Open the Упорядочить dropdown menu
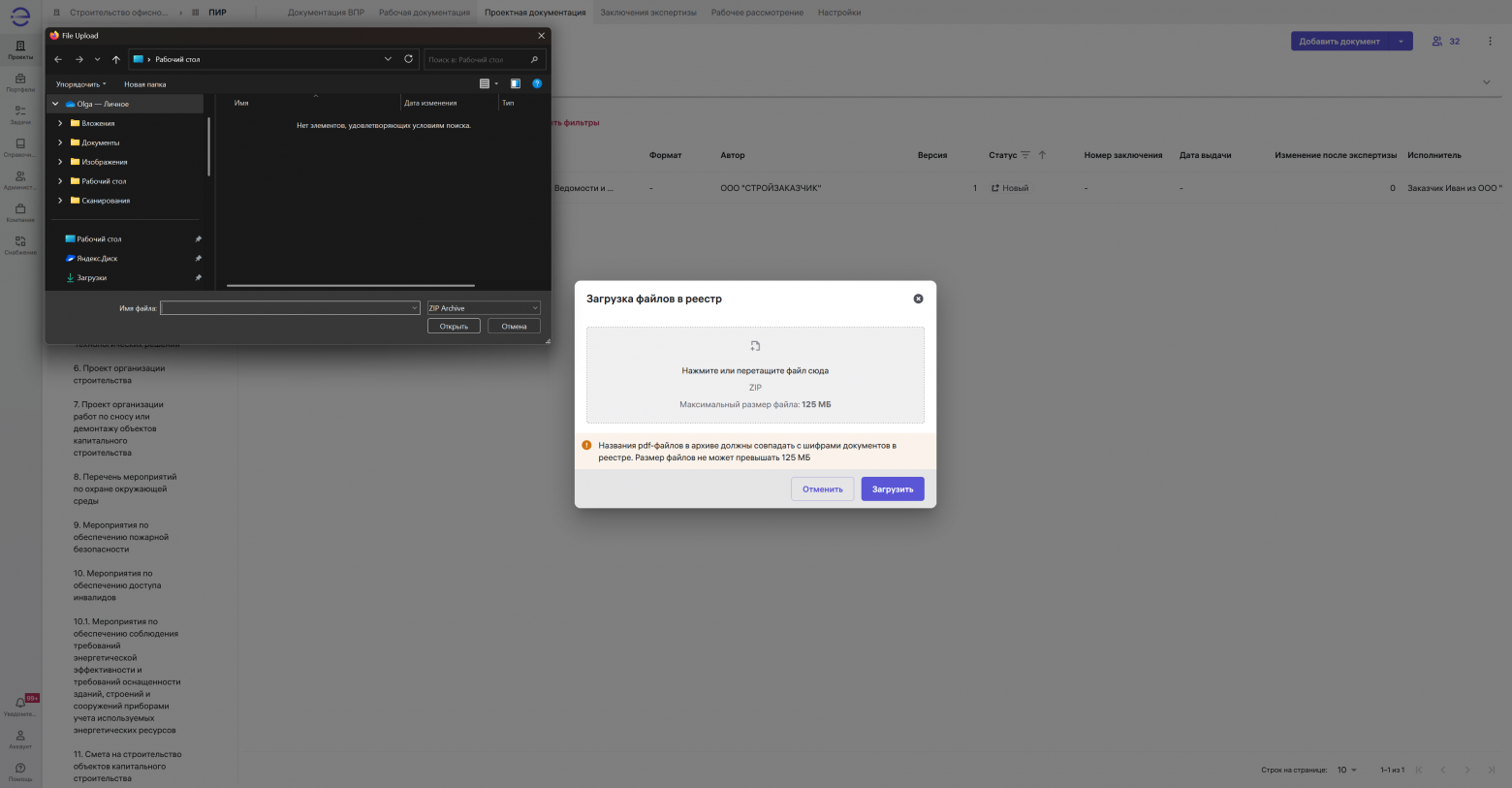The height and width of the screenshot is (788, 1512). [x=81, y=84]
